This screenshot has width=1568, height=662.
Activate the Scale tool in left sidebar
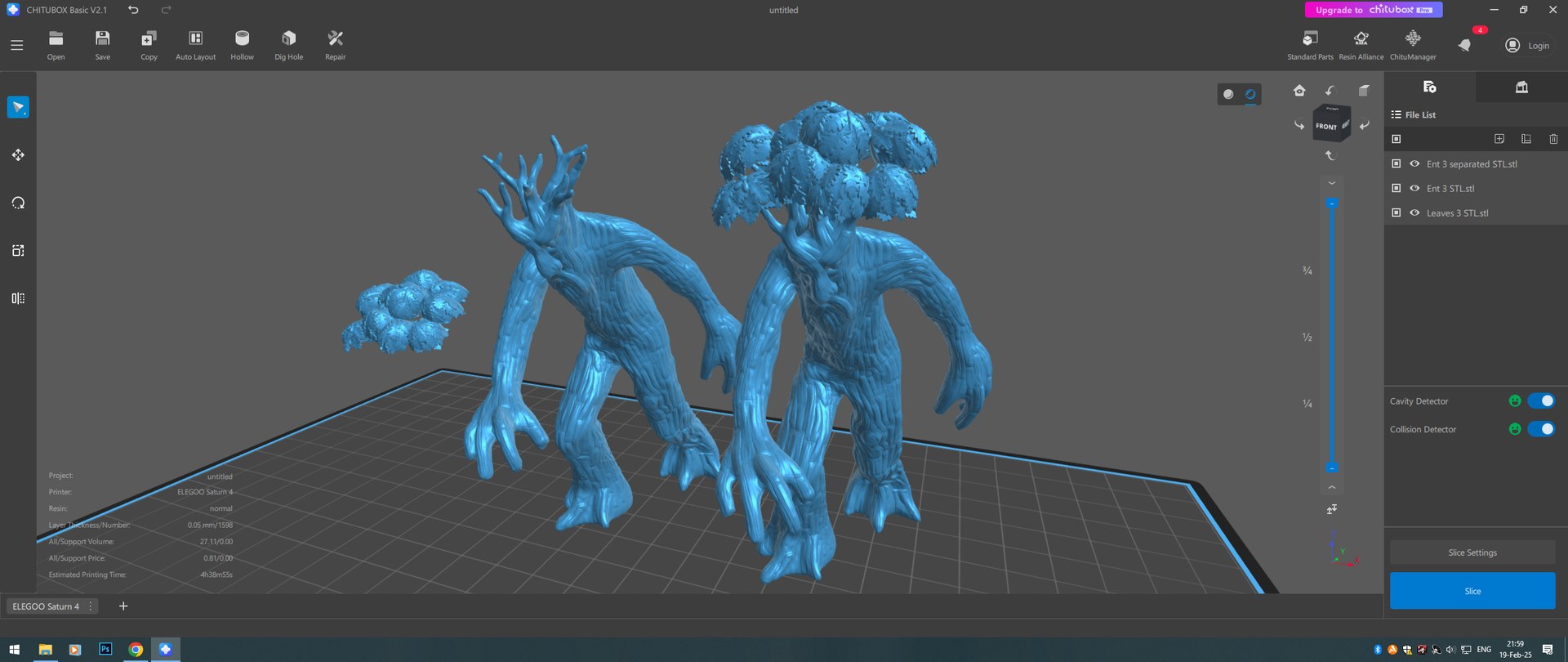tap(18, 251)
